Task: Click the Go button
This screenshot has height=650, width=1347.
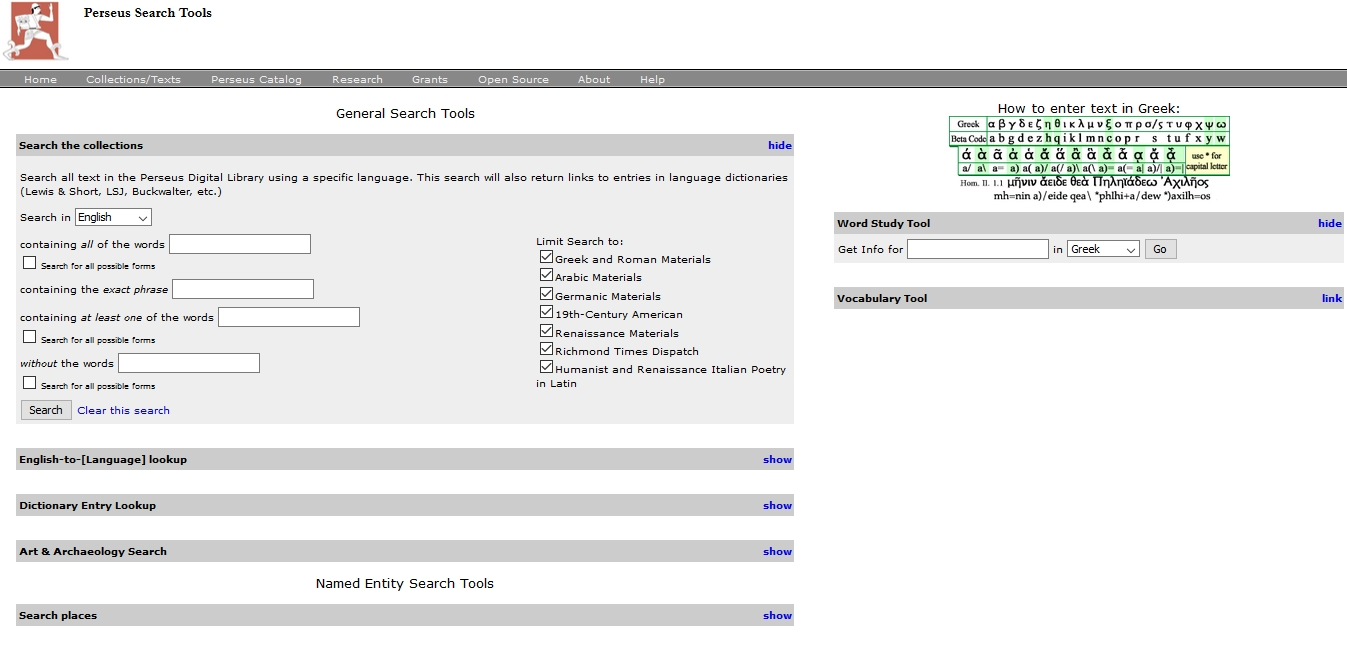Action: [x=1160, y=249]
